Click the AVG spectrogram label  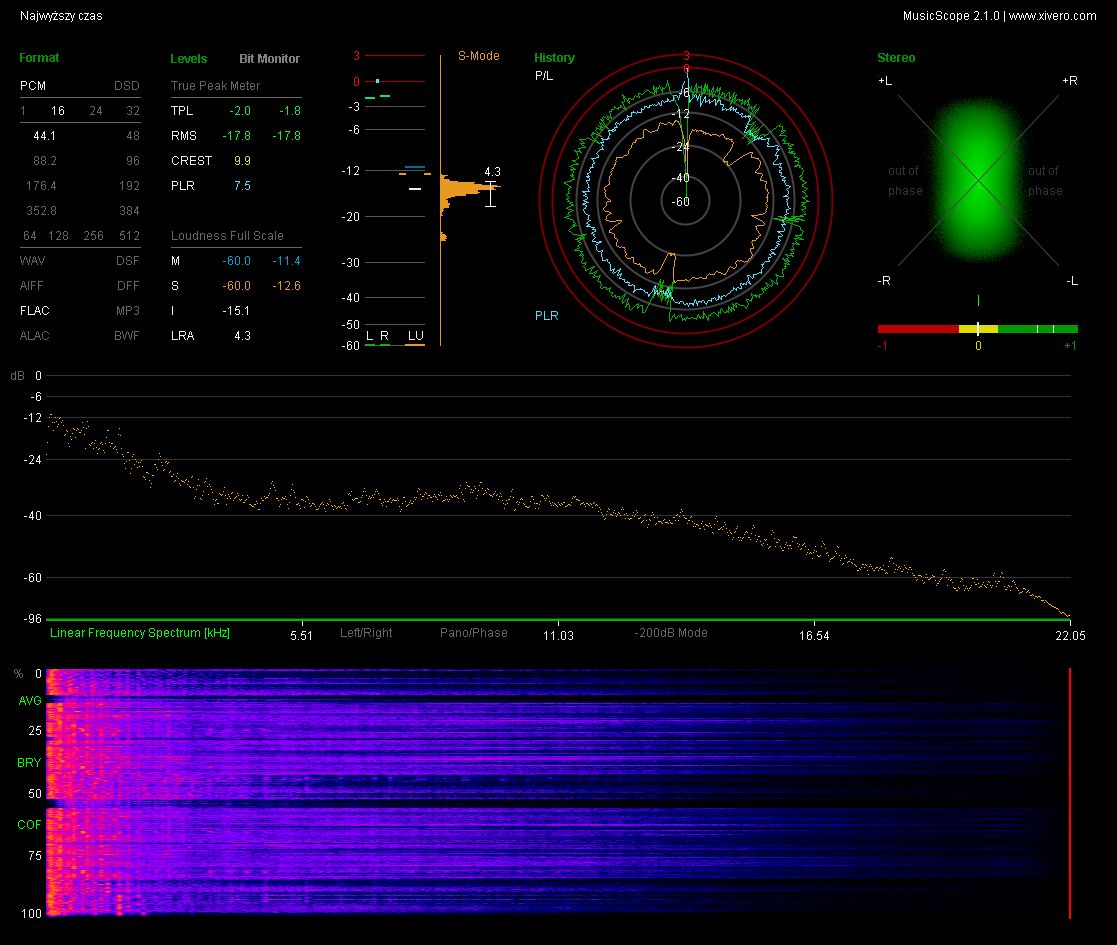click(30, 700)
